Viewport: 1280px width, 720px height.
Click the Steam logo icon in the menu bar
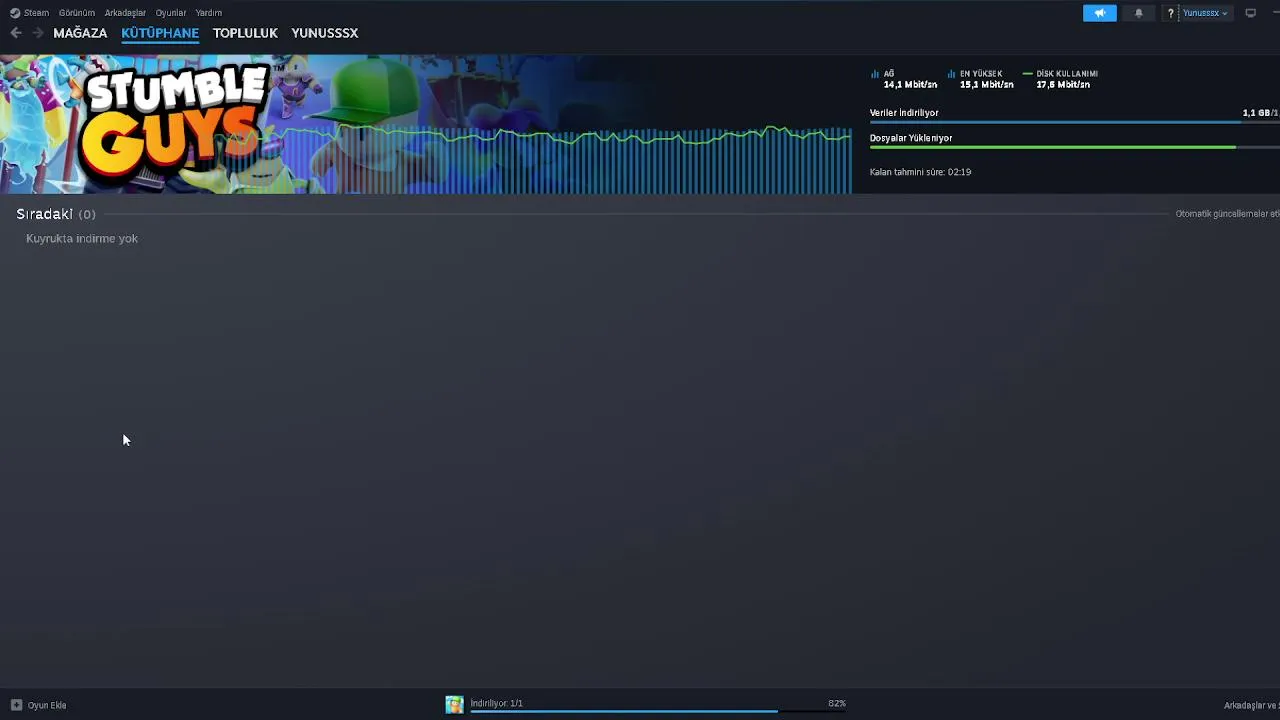pyautogui.click(x=15, y=13)
